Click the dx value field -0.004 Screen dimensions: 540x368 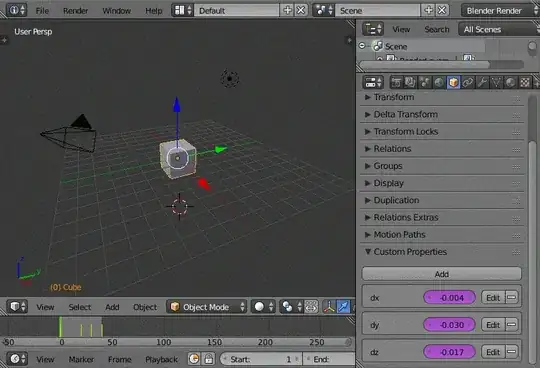[449, 297]
